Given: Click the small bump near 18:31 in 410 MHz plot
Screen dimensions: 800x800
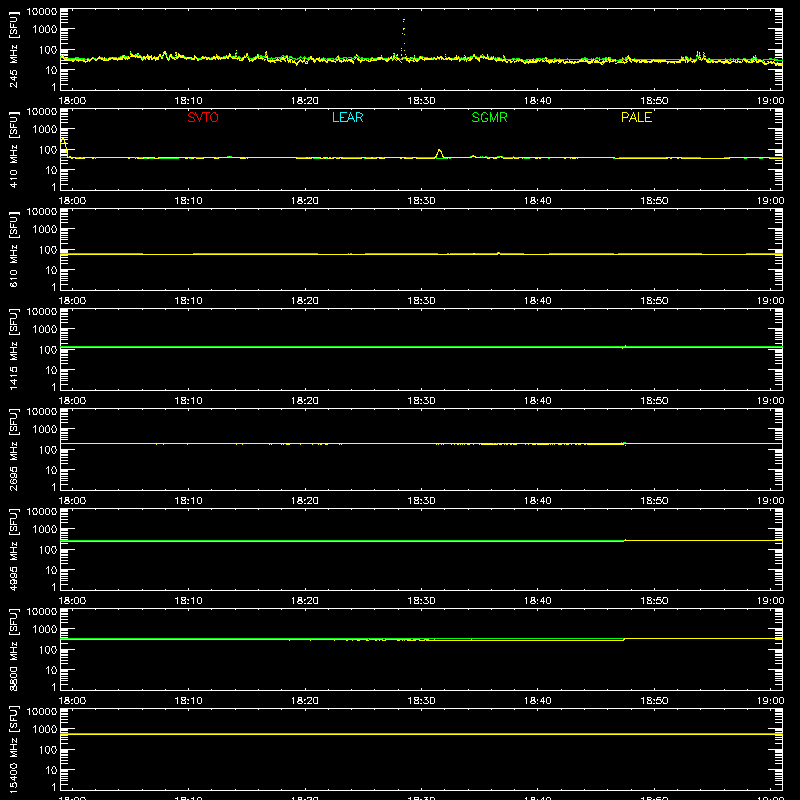Looking at the screenshot, I should tap(439, 153).
